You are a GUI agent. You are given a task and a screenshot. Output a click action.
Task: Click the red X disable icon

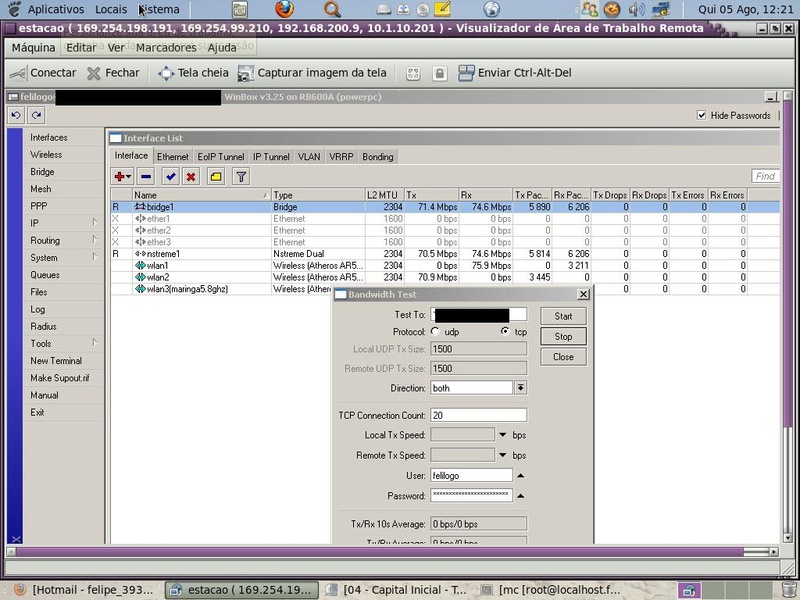(190, 177)
